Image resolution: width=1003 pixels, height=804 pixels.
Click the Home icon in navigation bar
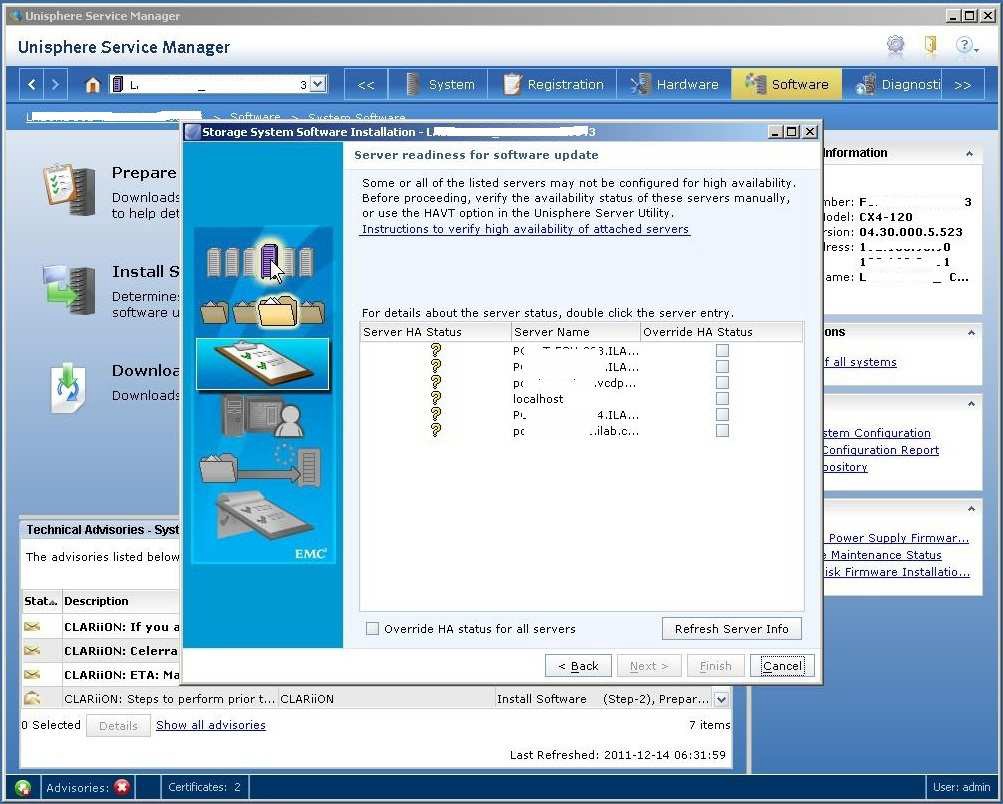point(93,84)
